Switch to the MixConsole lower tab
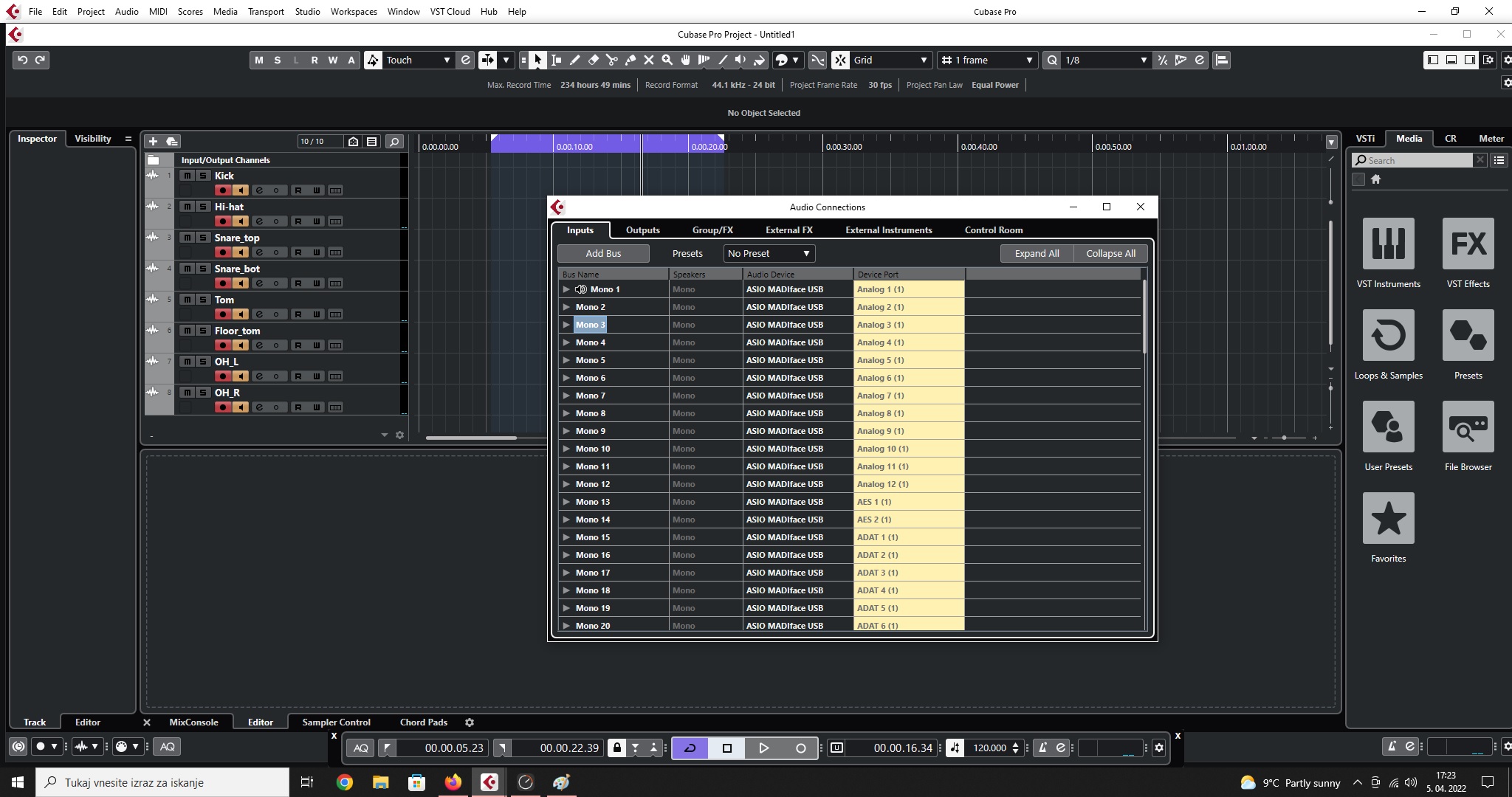 pyautogui.click(x=193, y=722)
